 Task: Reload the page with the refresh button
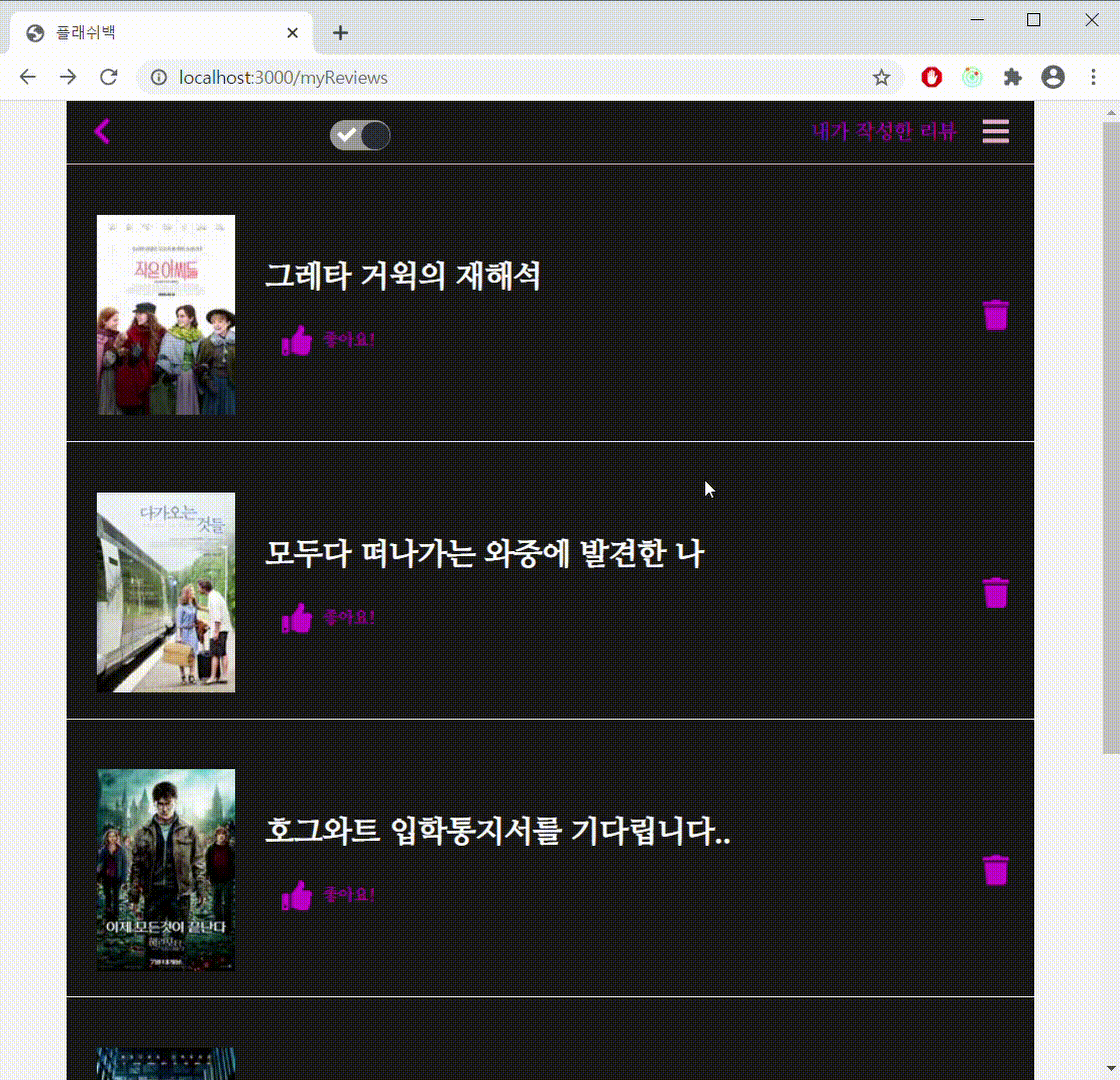click(x=109, y=77)
